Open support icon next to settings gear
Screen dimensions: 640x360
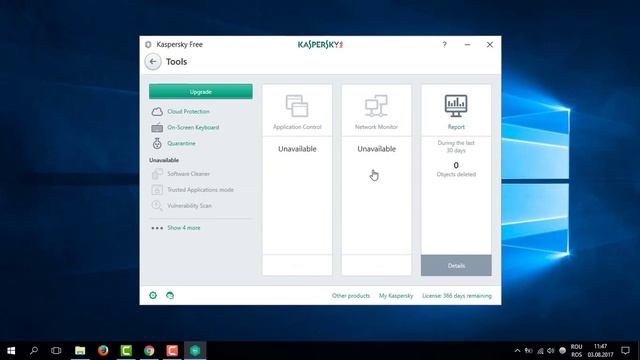(170, 295)
